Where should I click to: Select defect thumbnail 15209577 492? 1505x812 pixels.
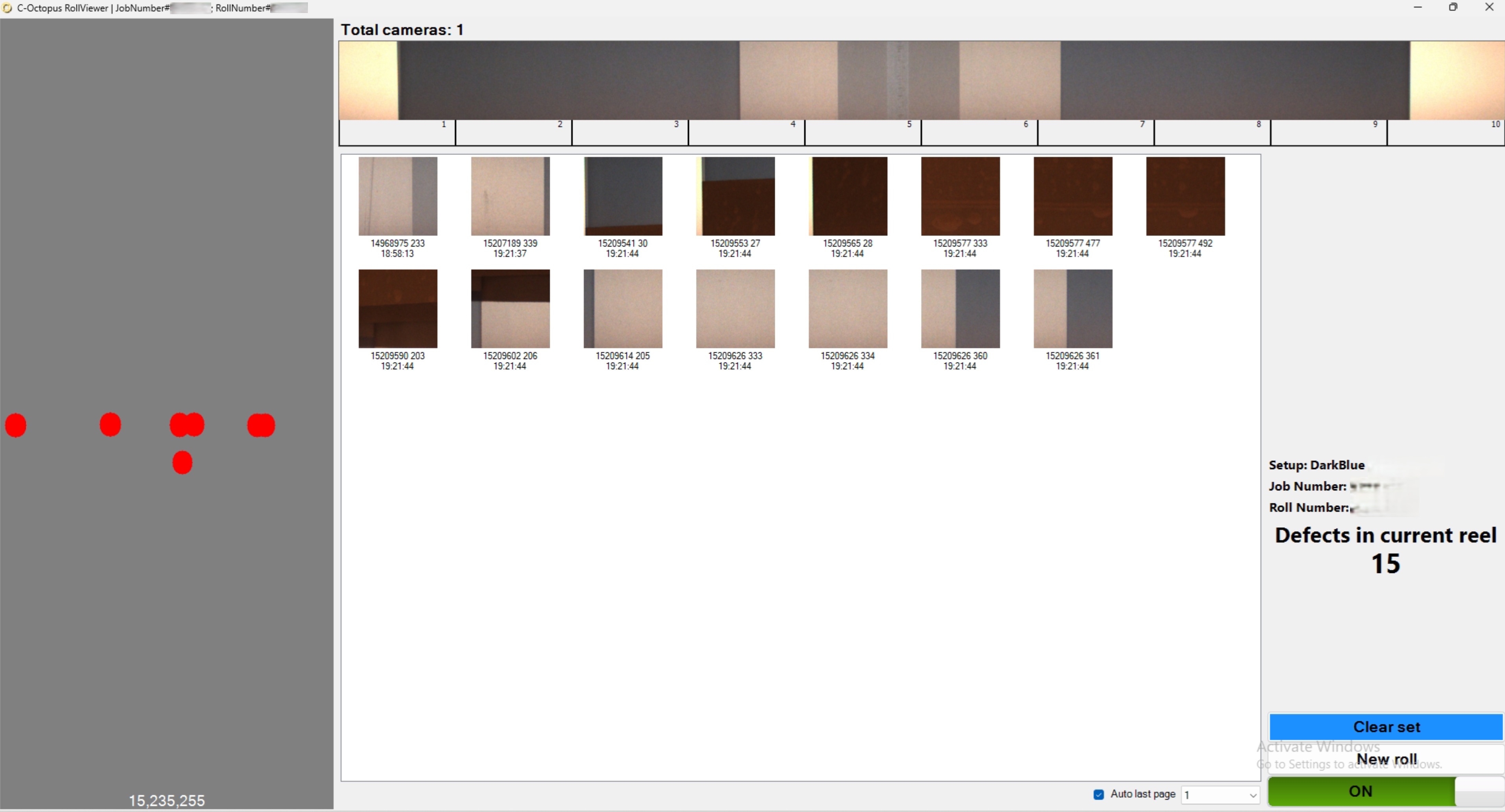1185,196
